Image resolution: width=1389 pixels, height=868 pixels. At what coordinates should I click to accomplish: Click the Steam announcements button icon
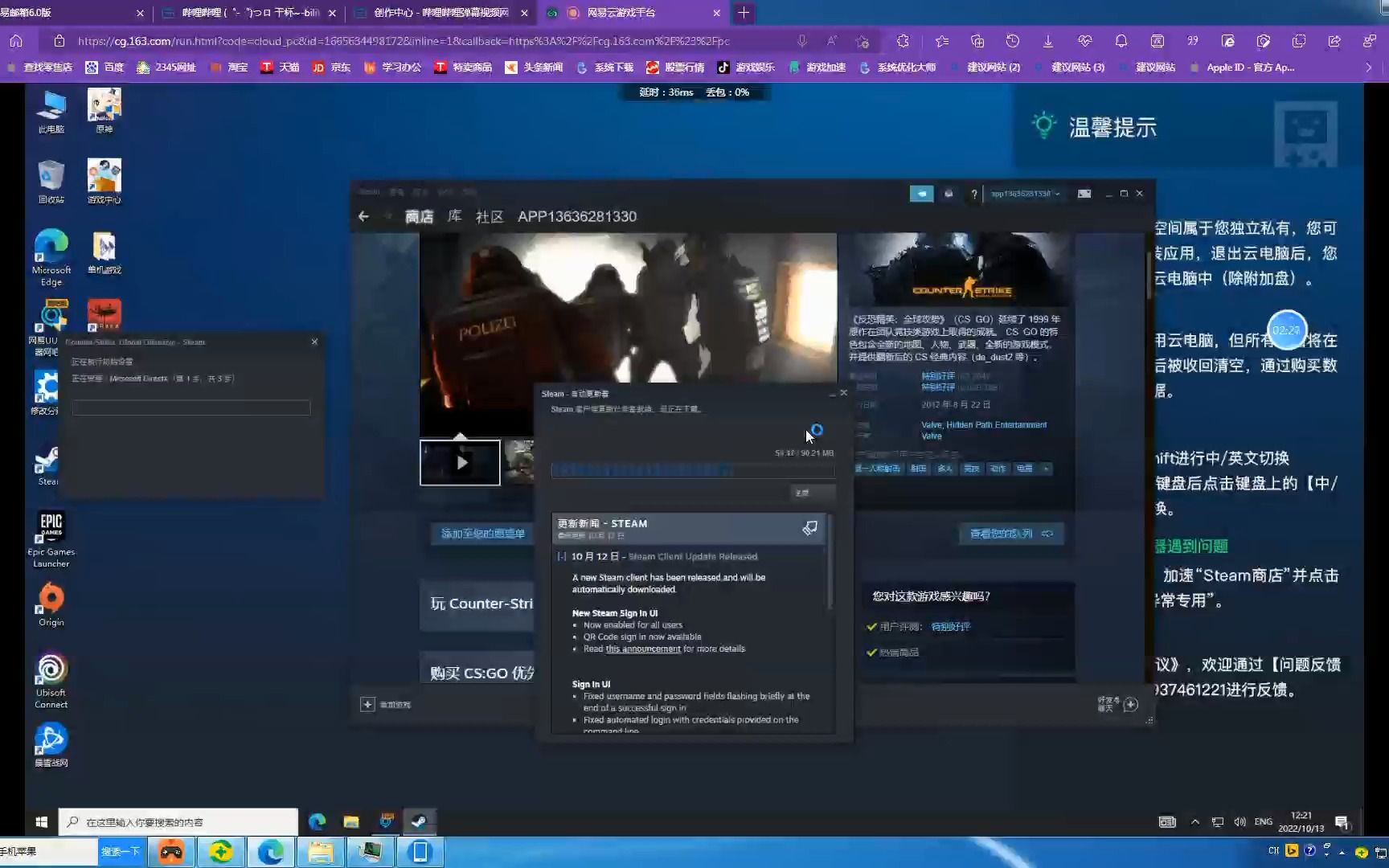click(921, 194)
